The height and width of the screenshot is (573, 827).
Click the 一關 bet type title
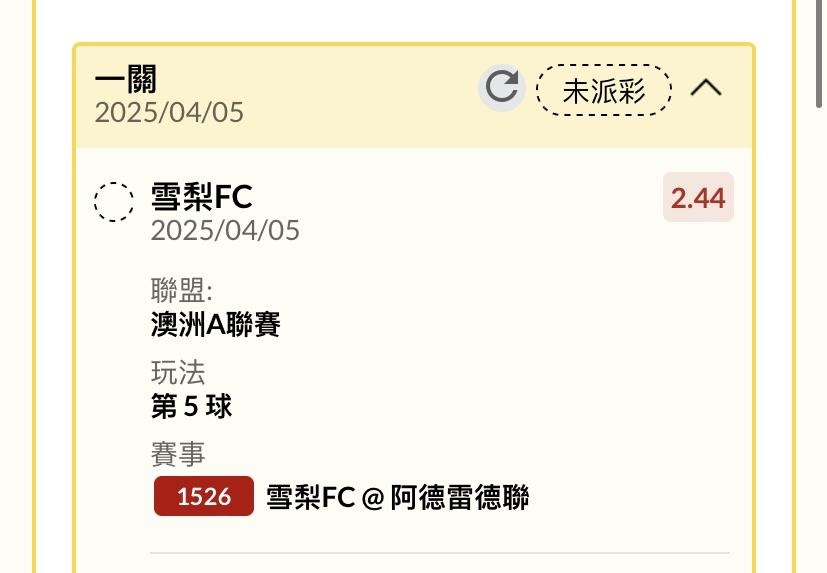(x=126, y=79)
